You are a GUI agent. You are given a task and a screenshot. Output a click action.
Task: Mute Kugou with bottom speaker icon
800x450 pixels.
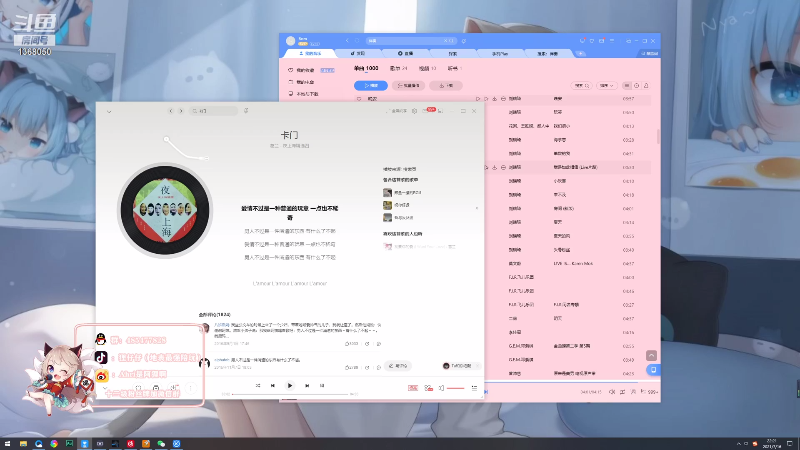pos(612,392)
